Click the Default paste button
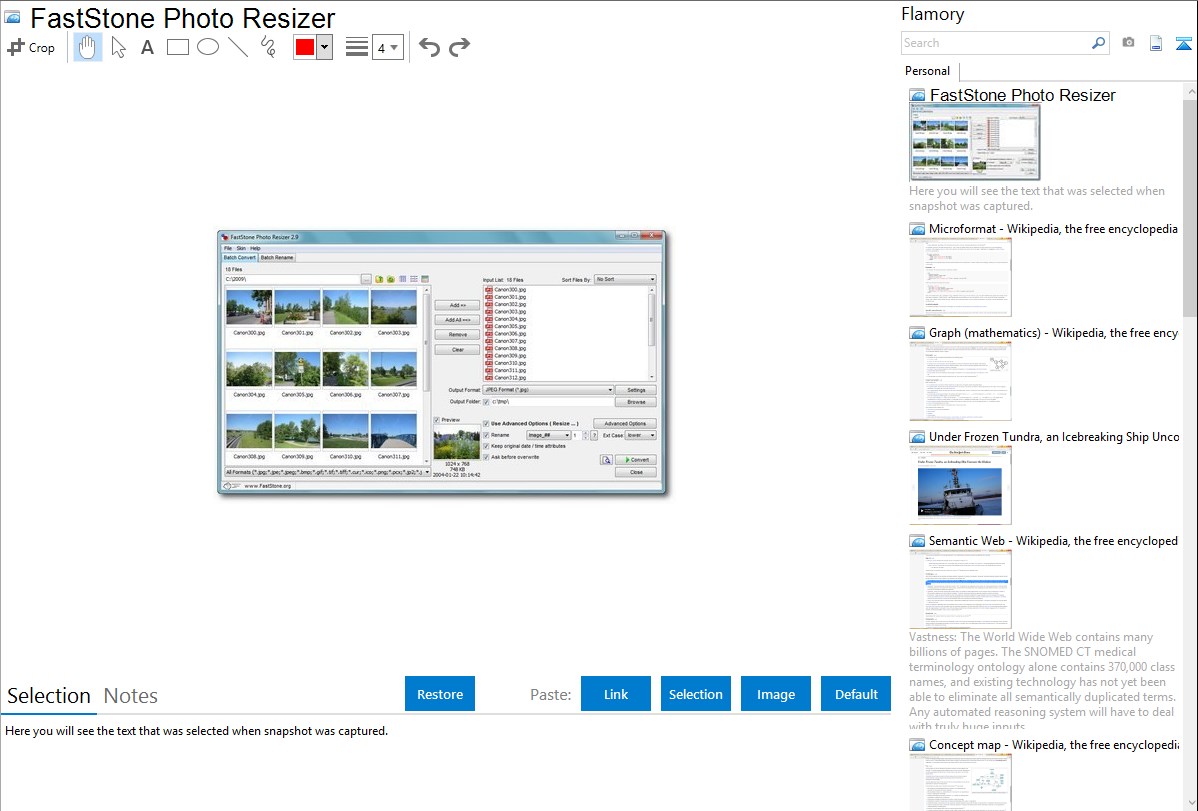Viewport: 1198px width, 811px height. click(x=856, y=694)
